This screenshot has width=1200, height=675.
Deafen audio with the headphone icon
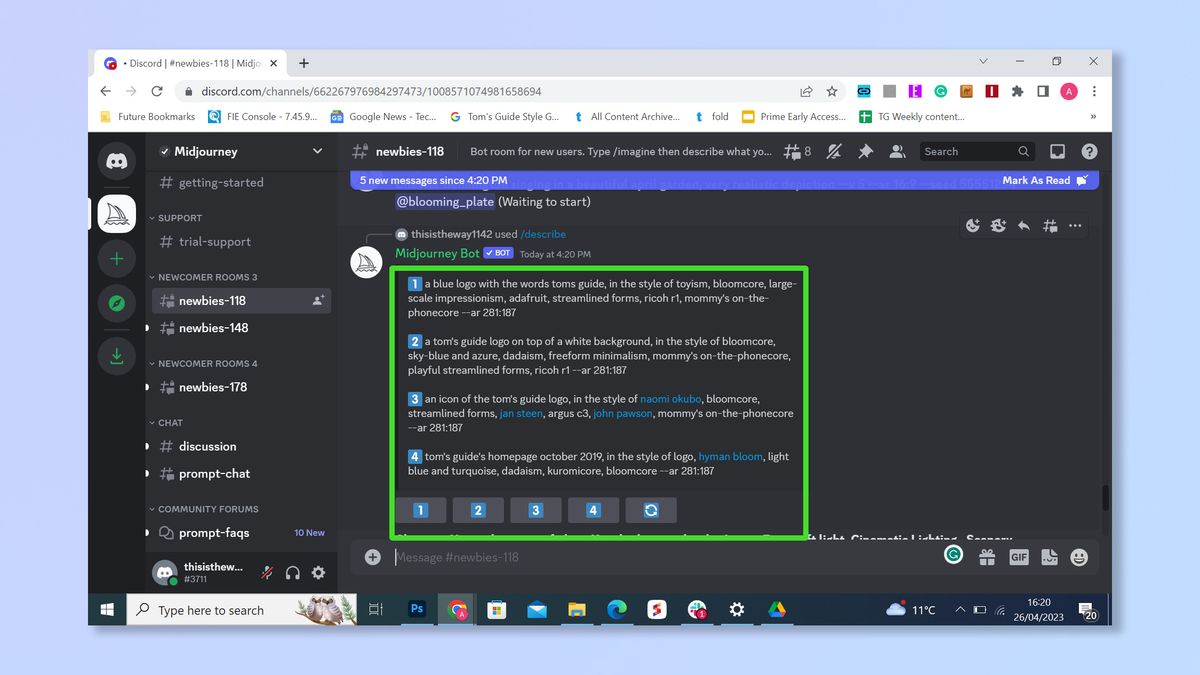[x=291, y=572]
